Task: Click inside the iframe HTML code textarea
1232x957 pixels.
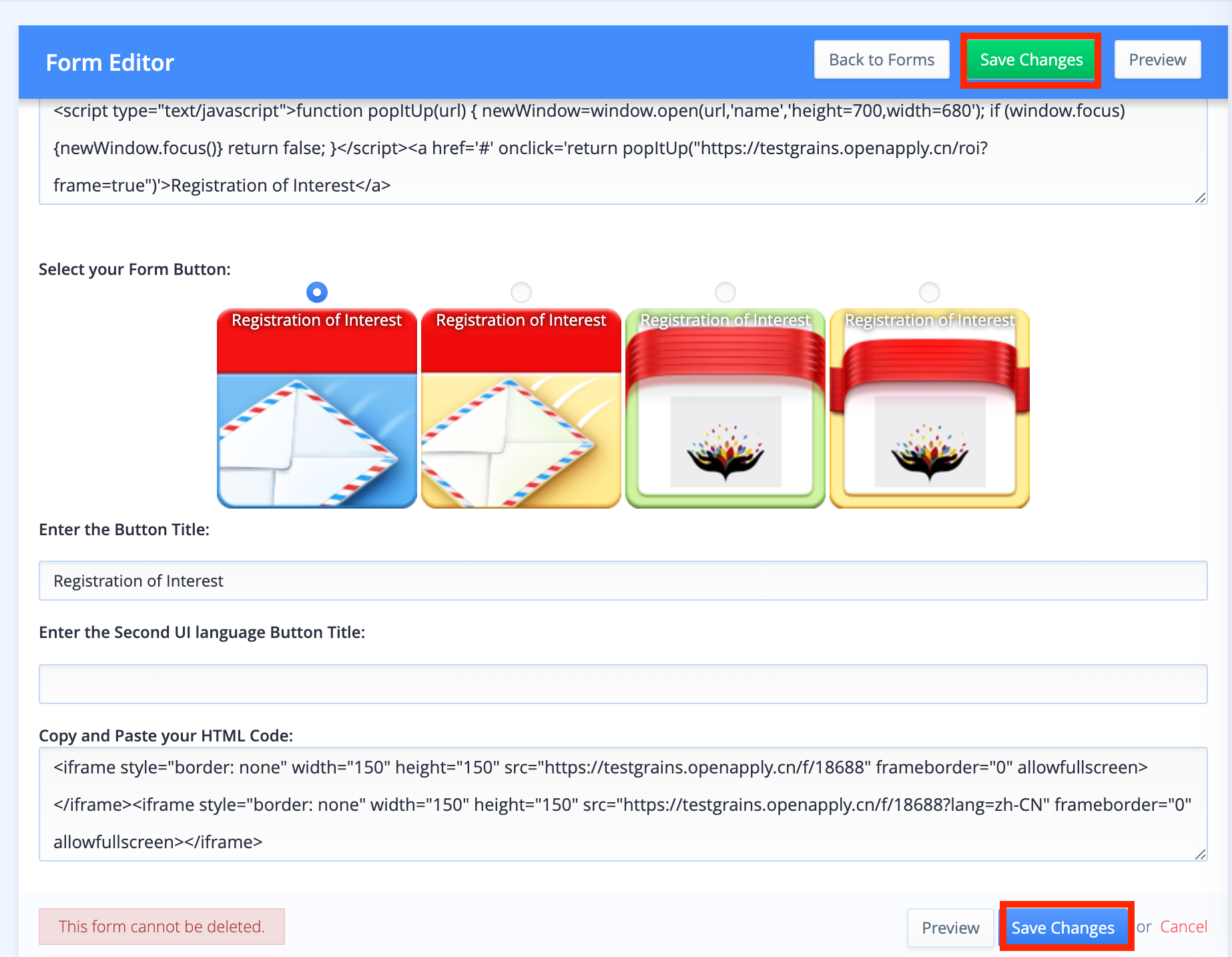Action: tap(623, 804)
